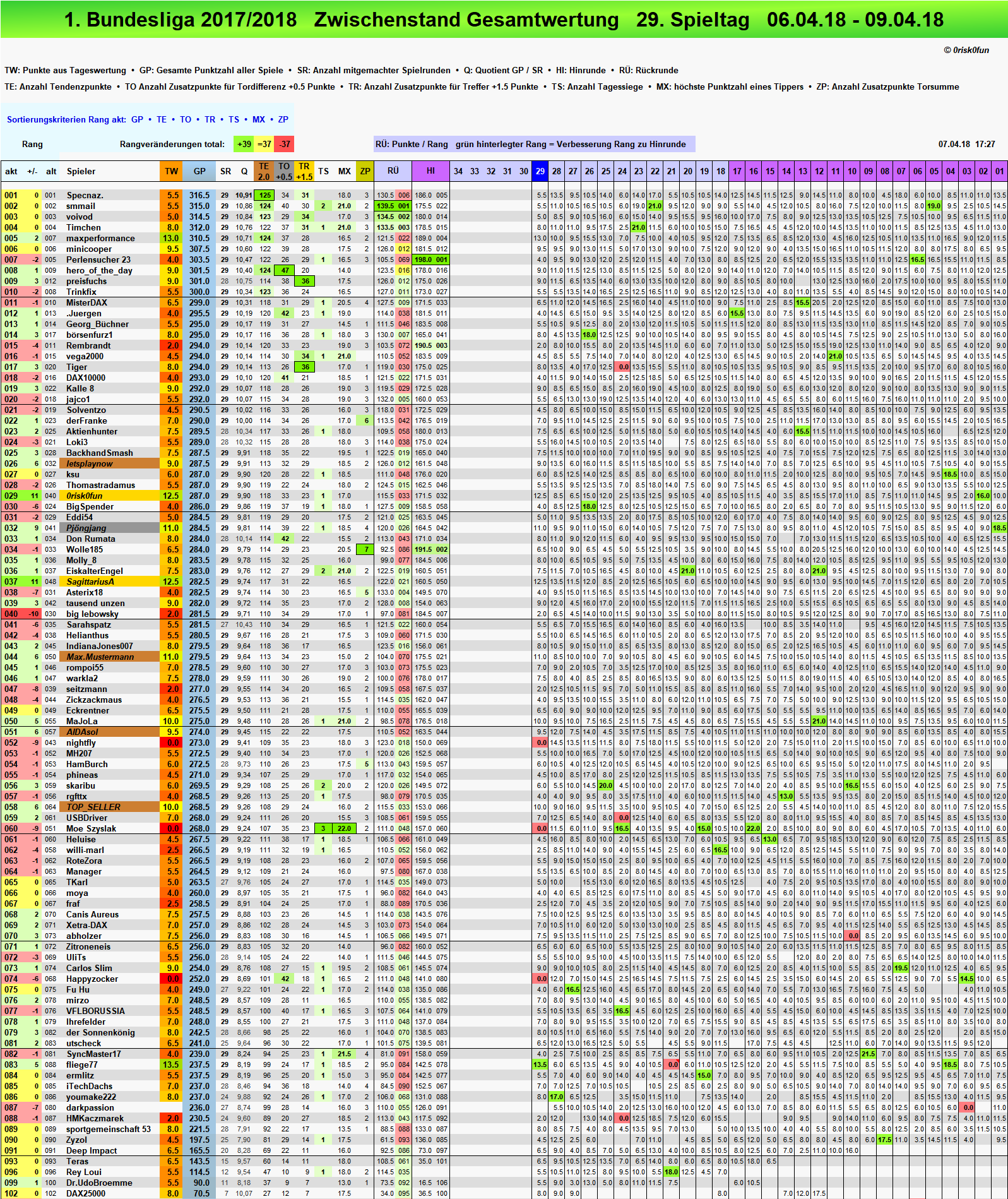The width and height of the screenshot is (1008, 1199).
Task: Select player name Deep Impact
Action: pos(92,1150)
